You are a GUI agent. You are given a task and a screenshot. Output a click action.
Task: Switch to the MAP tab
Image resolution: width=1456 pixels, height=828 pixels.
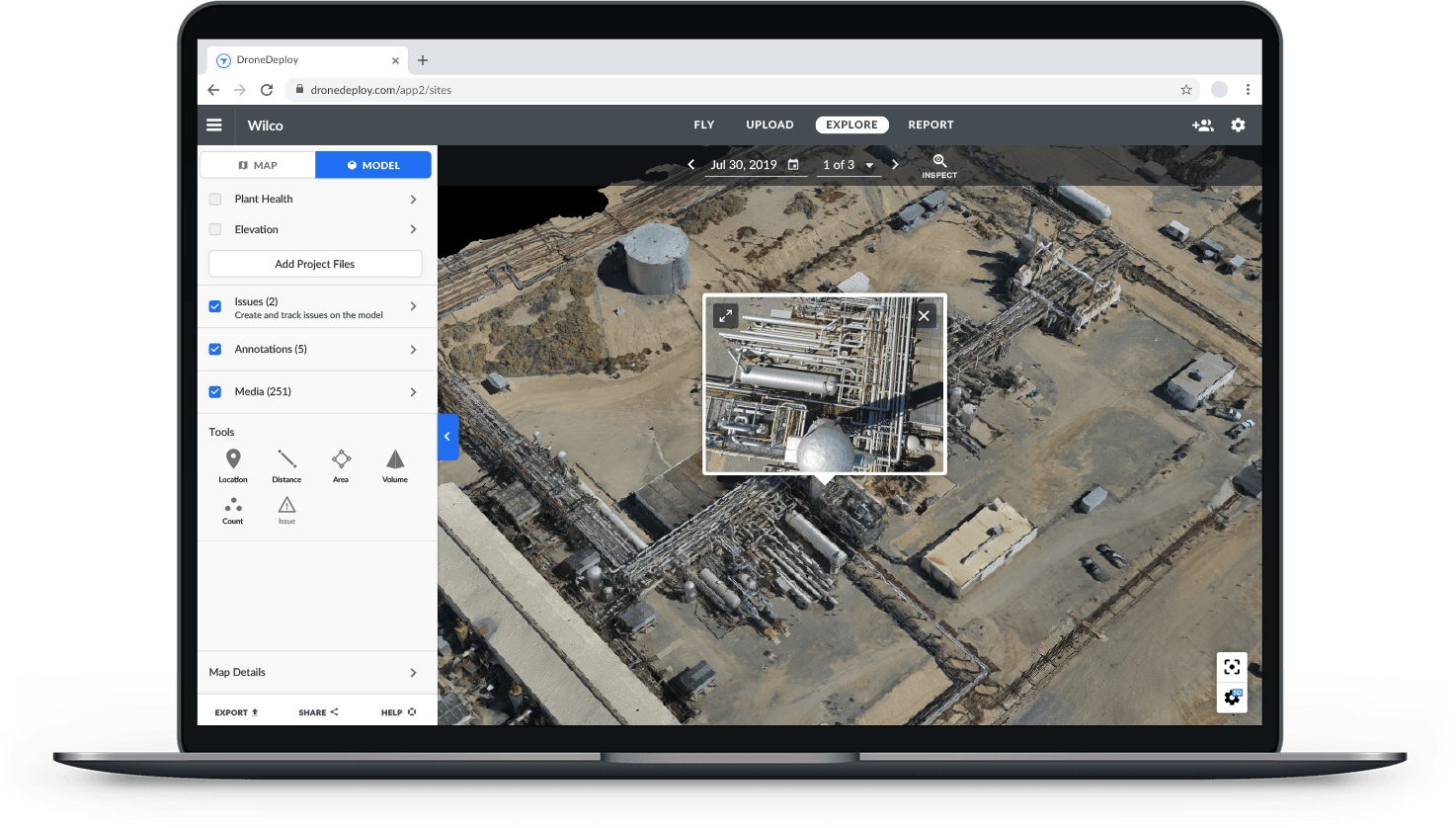(x=258, y=165)
